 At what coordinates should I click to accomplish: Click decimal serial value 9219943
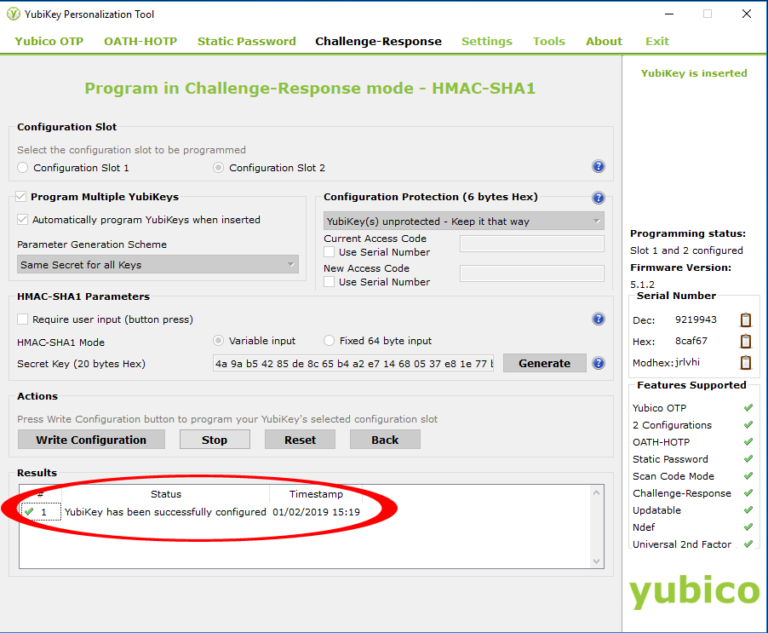point(696,319)
